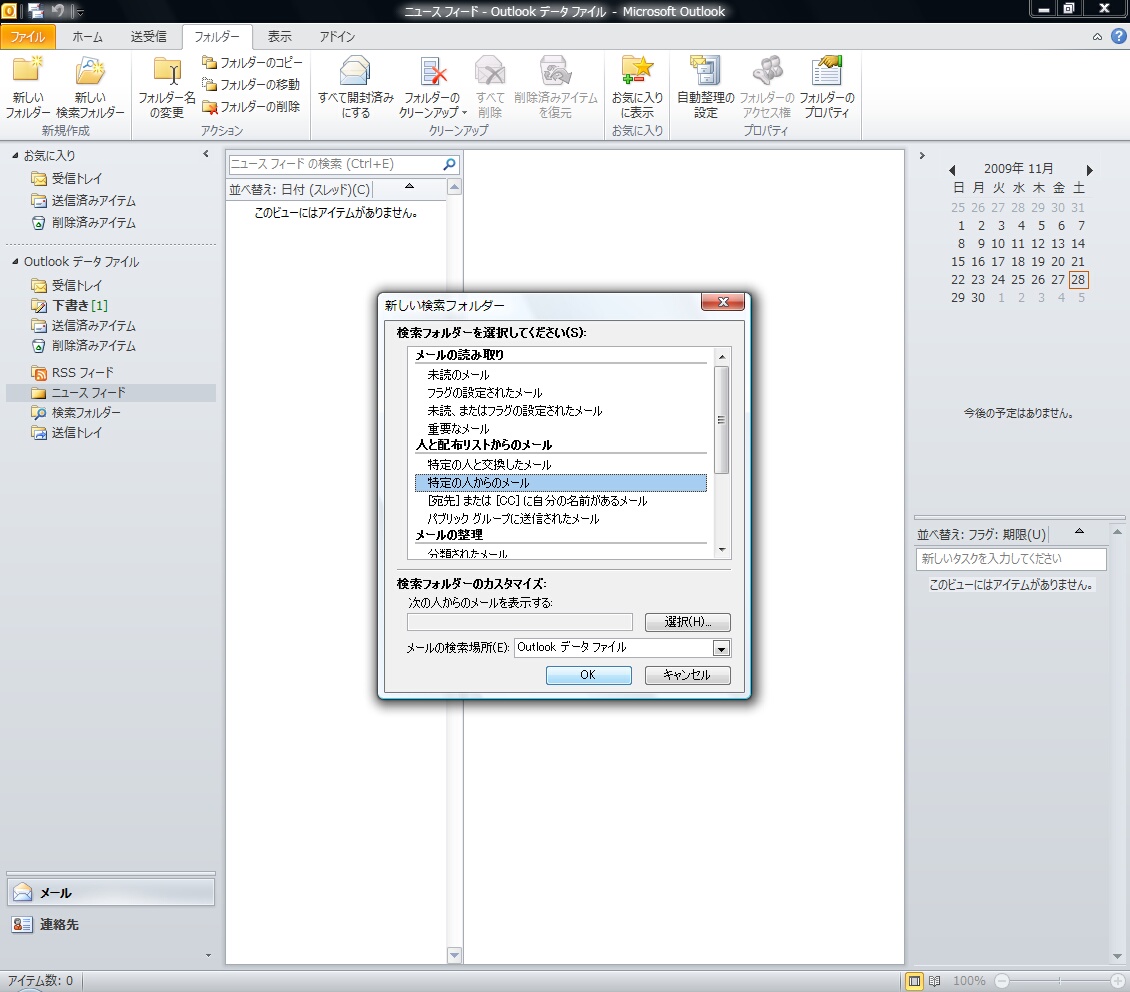Select November 28 in the calendar
Image resolution: width=1130 pixels, height=992 pixels.
pyautogui.click(x=1078, y=280)
